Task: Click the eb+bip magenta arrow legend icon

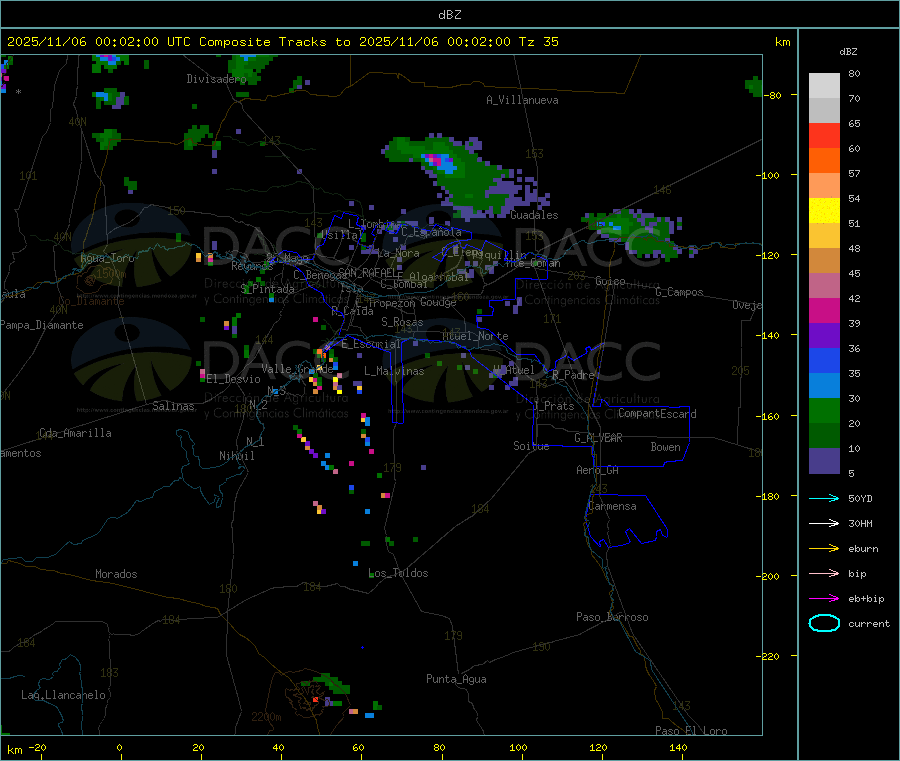Action: click(824, 598)
